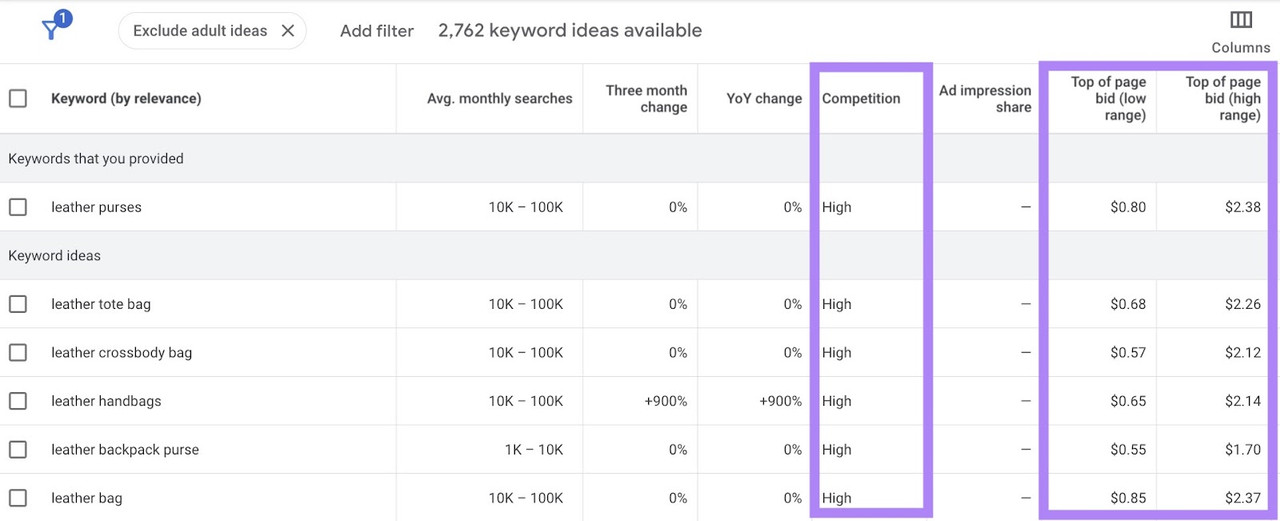Image resolution: width=1280 pixels, height=521 pixels.
Task: Click Add filter
Action: [x=376, y=31]
